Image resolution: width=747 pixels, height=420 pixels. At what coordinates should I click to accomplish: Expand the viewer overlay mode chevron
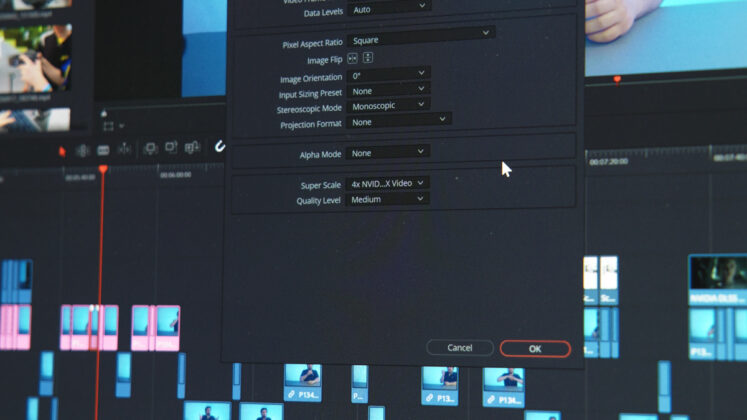[121, 126]
